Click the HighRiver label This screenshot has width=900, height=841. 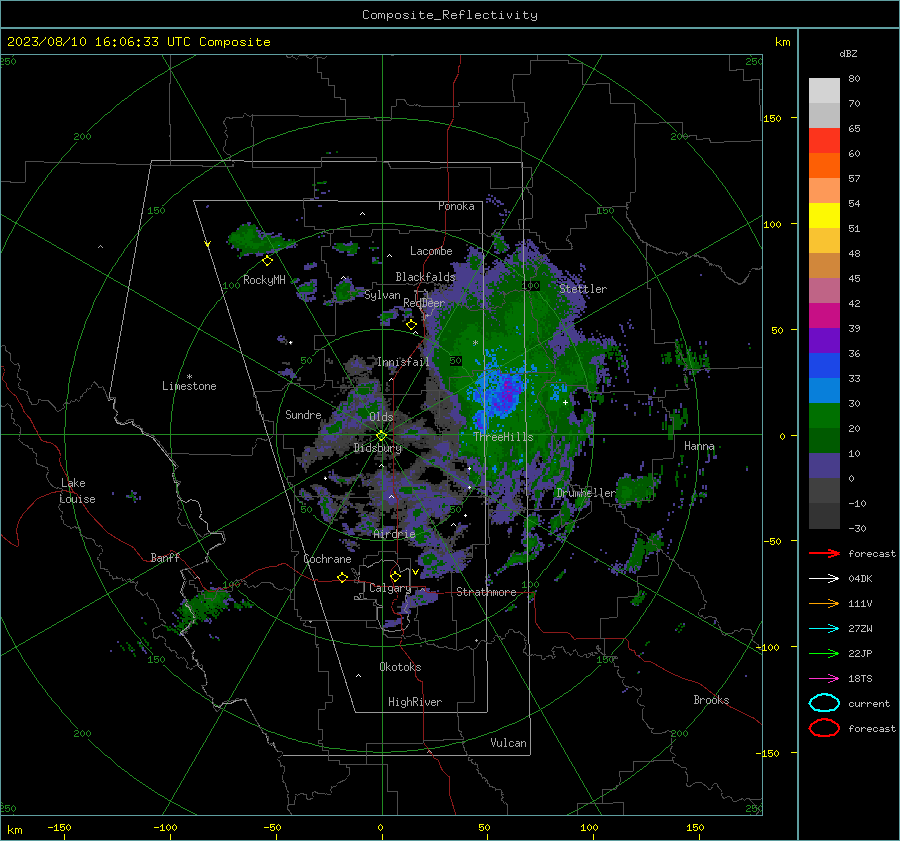pos(415,702)
